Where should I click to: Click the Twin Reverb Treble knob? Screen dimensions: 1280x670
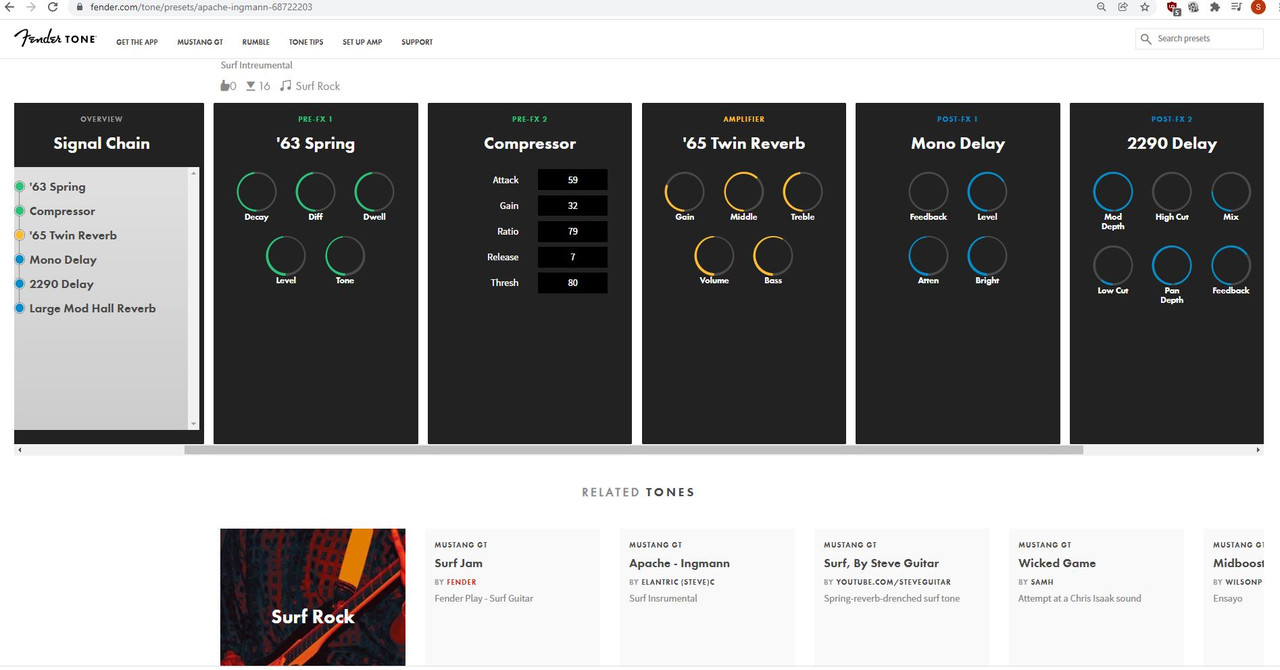point(803,191)
